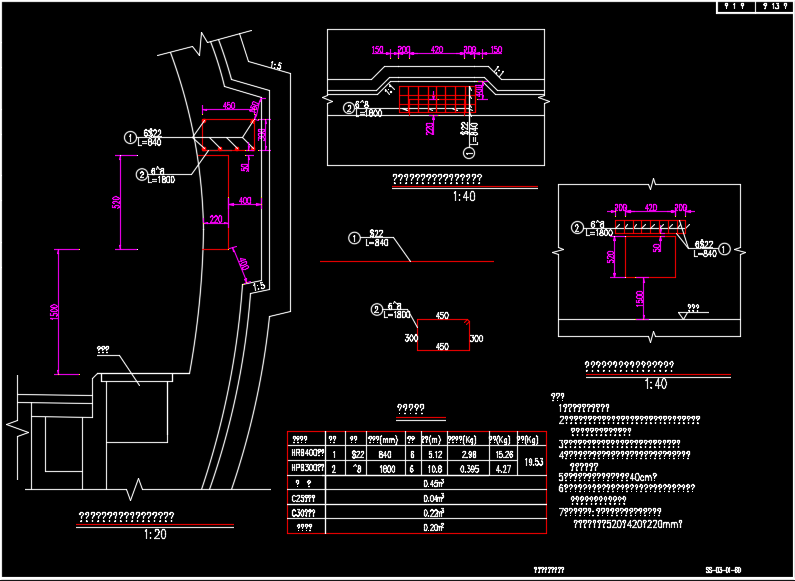This screenshot has height=581, width=795.
Task: Click the "5.12" length cell in table
Action: (x=435, y=455)
